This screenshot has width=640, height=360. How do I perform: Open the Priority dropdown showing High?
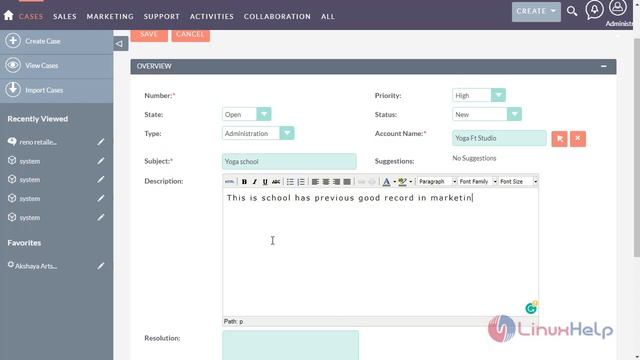(x=479, y=95)
